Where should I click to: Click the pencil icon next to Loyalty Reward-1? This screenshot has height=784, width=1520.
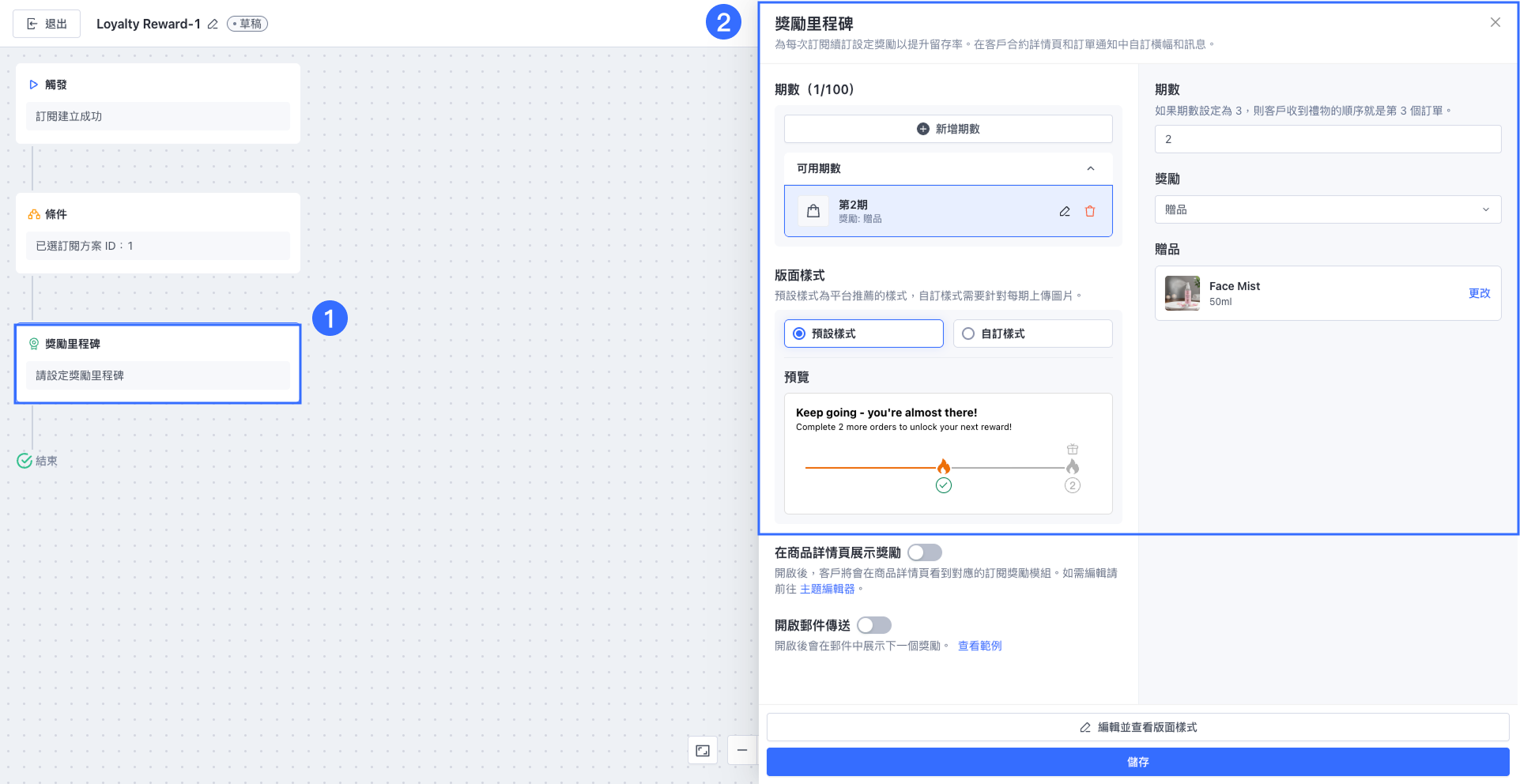click(213, 24)
